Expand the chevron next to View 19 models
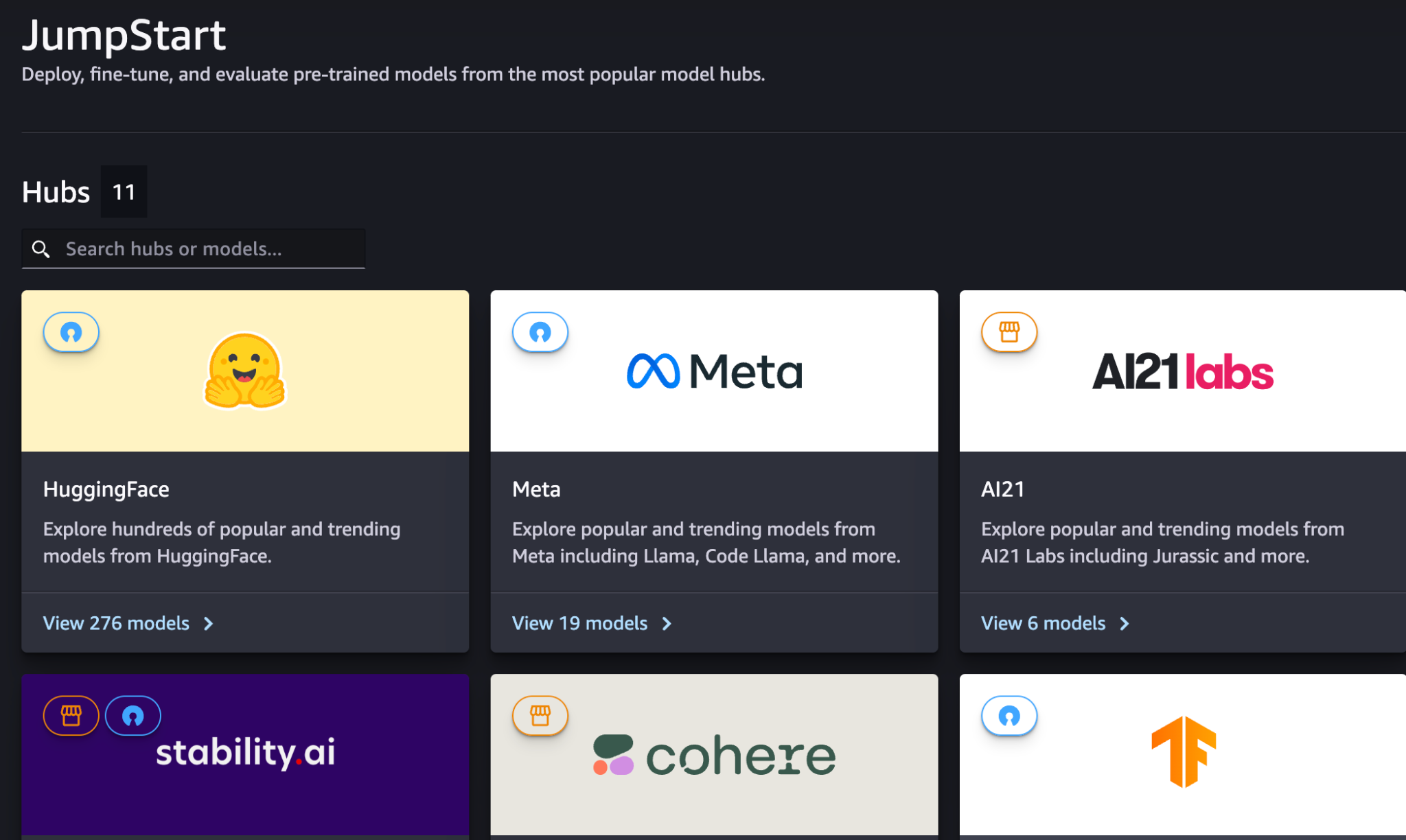 [x=667, y=624]
